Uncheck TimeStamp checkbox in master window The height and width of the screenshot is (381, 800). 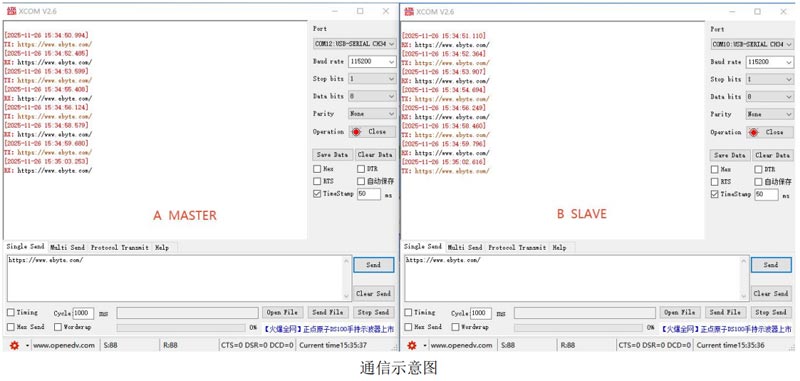[x=317, y=194]
